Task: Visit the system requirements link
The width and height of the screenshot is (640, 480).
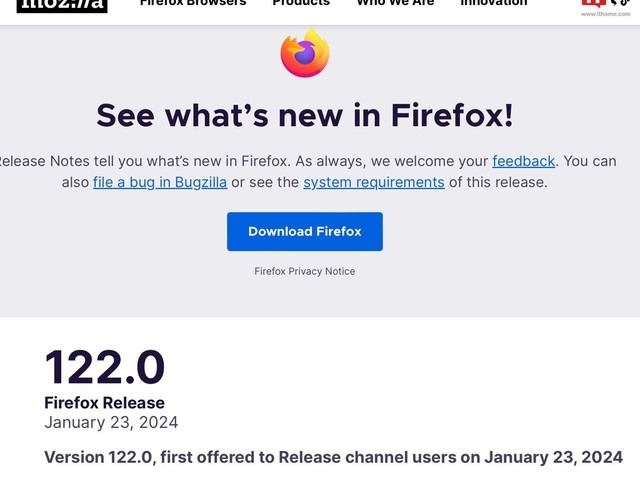Action: click(x=374, y=182)
